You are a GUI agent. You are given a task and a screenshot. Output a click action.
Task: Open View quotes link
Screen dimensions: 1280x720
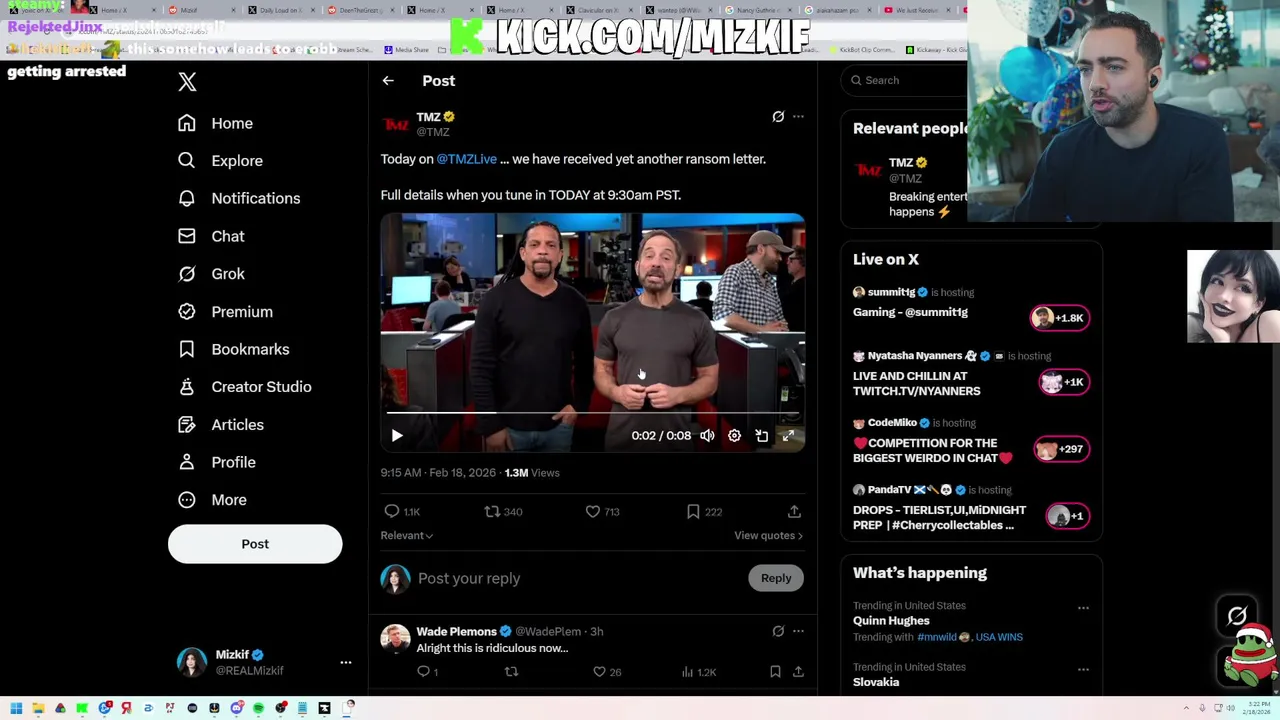coord(769,535)
